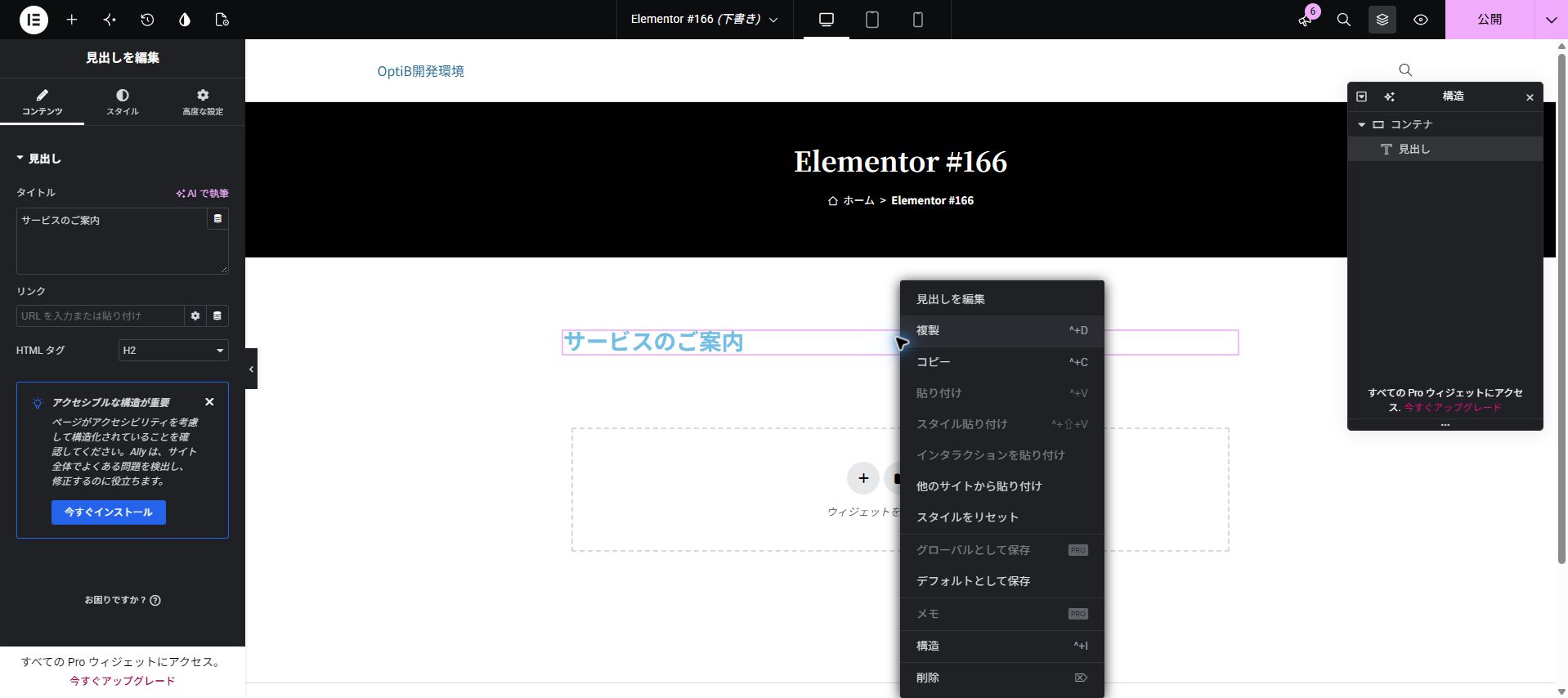Expand publish options arrow
The width and height of the screenshot is (1568, 698).
(1551, 20)
